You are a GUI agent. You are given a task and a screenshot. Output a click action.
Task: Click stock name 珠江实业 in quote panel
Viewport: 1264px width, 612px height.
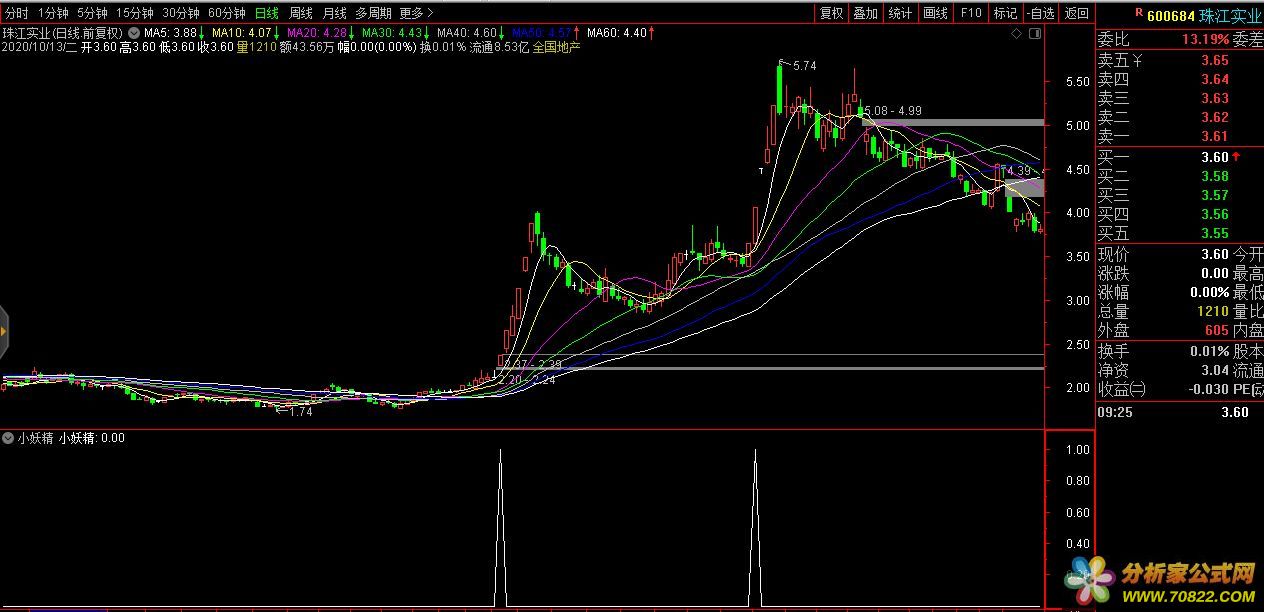(1231, 15)
